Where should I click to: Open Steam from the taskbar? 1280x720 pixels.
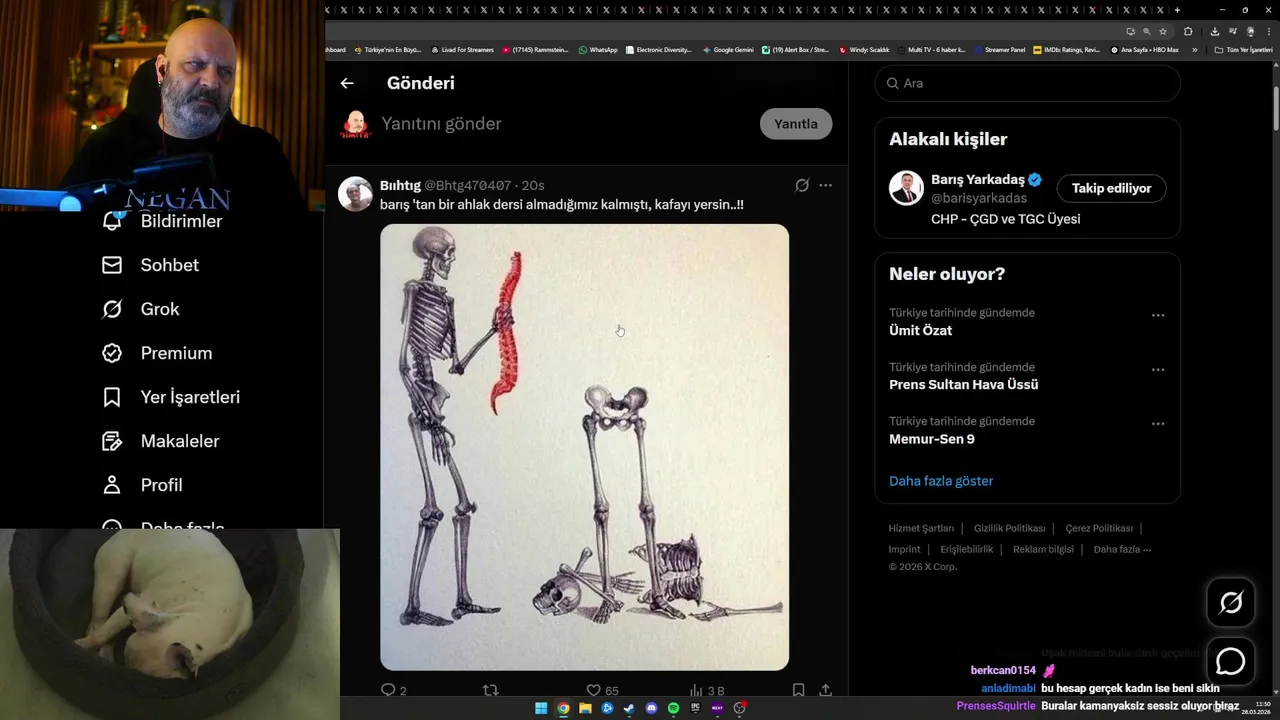coord(629,708)
